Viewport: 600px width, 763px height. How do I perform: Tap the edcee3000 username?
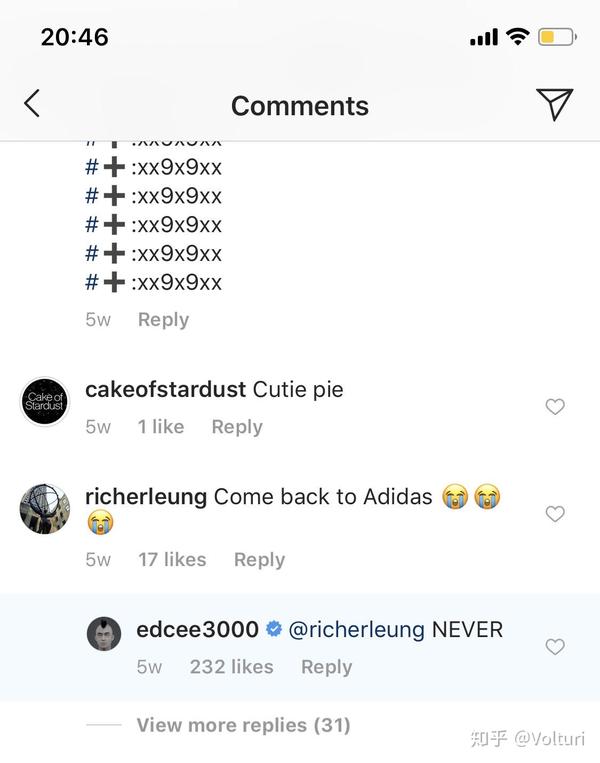click(x=198, y=630)
